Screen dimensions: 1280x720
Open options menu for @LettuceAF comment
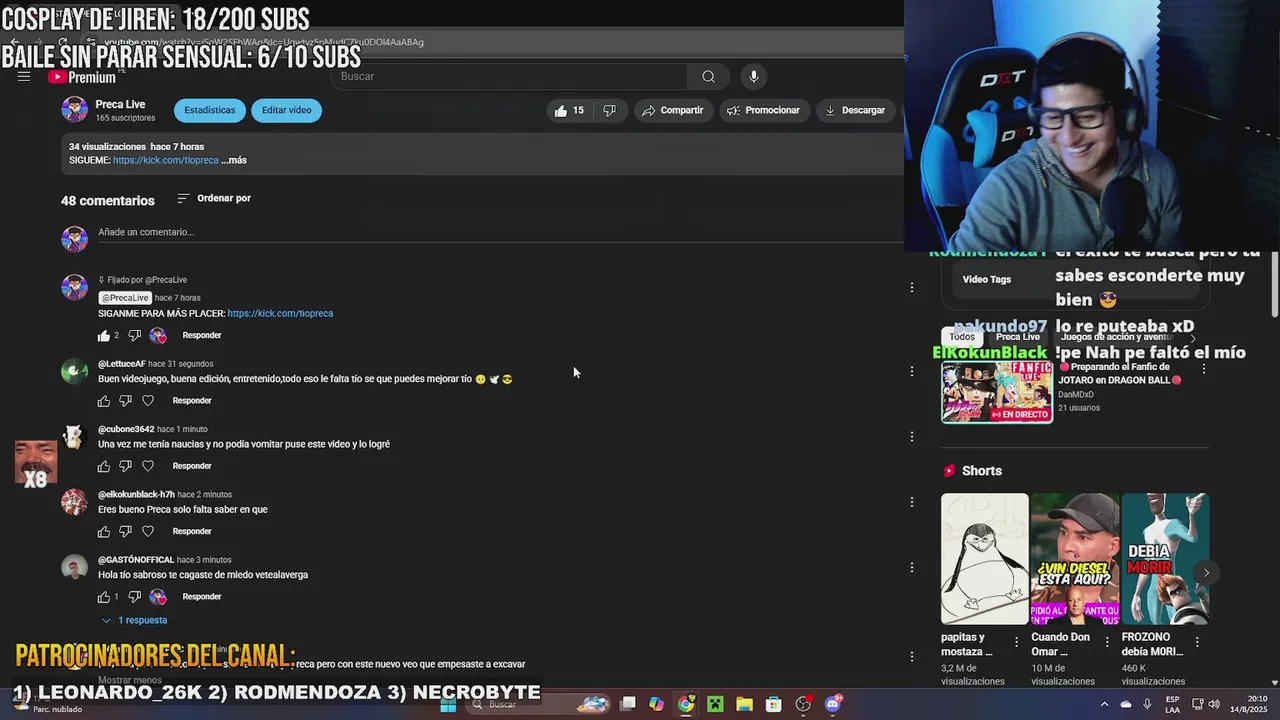911,371
